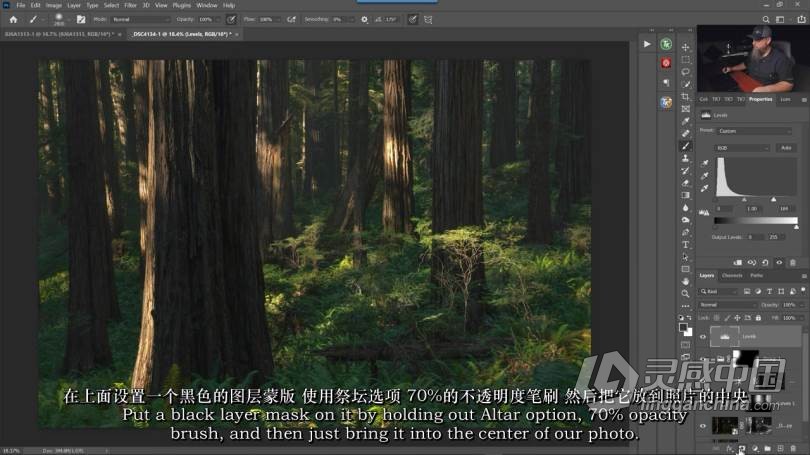
Task: Expand the layer blend mode Normal dropdown
Action: coord(726,304)
